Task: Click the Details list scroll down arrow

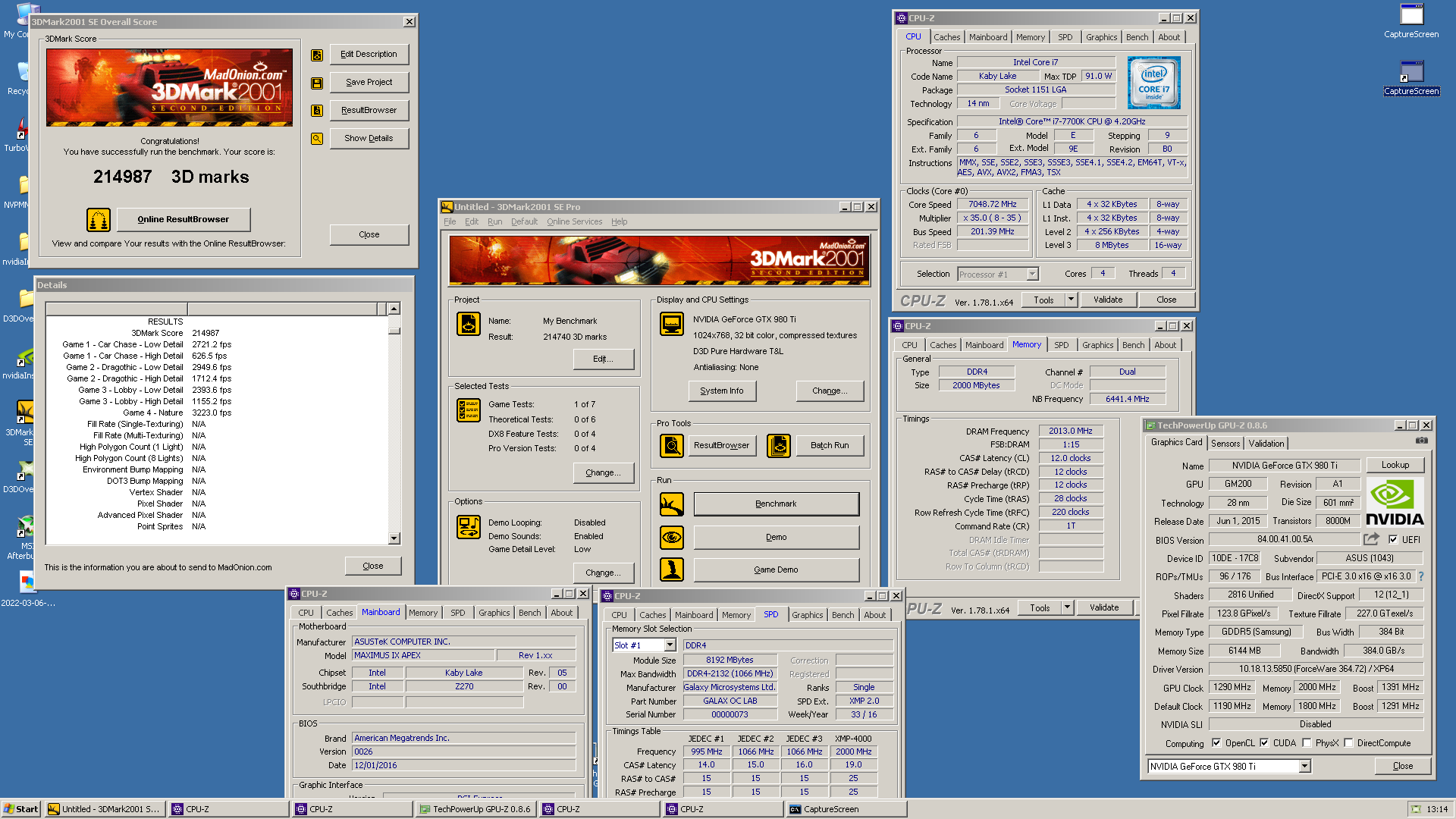Action: pyautogui.click(x=394, y=538)
